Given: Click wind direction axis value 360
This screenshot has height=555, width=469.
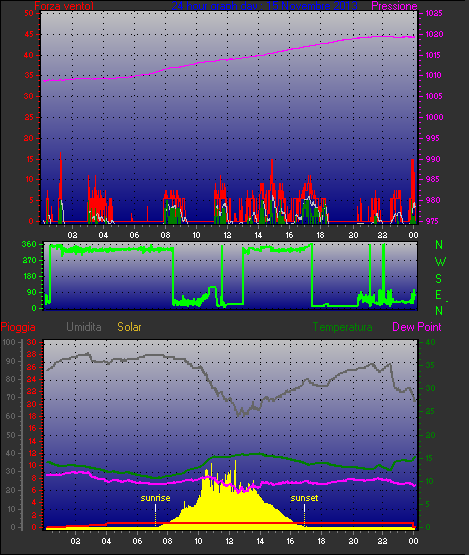Looking at the screenshot, I should pyautogui.click(x=29, y=244).
